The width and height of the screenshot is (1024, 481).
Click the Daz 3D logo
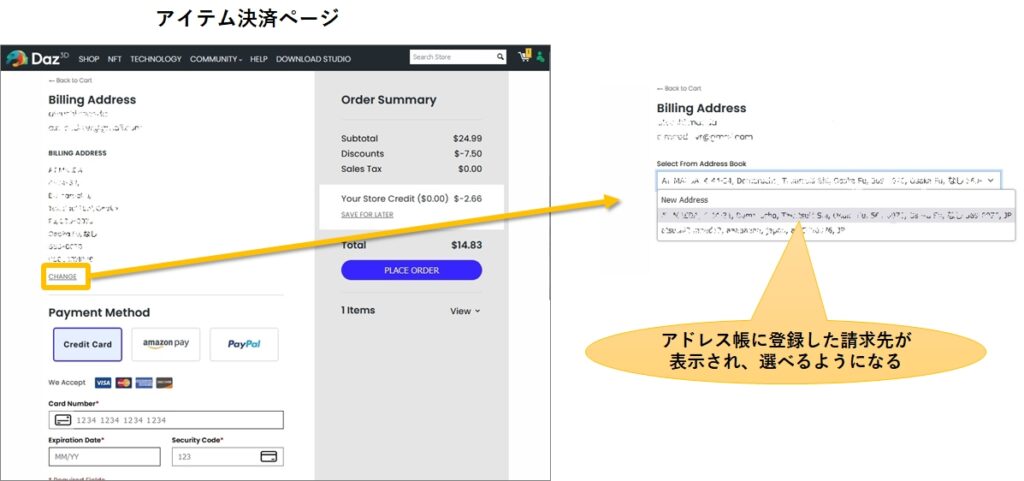[37, 58]
